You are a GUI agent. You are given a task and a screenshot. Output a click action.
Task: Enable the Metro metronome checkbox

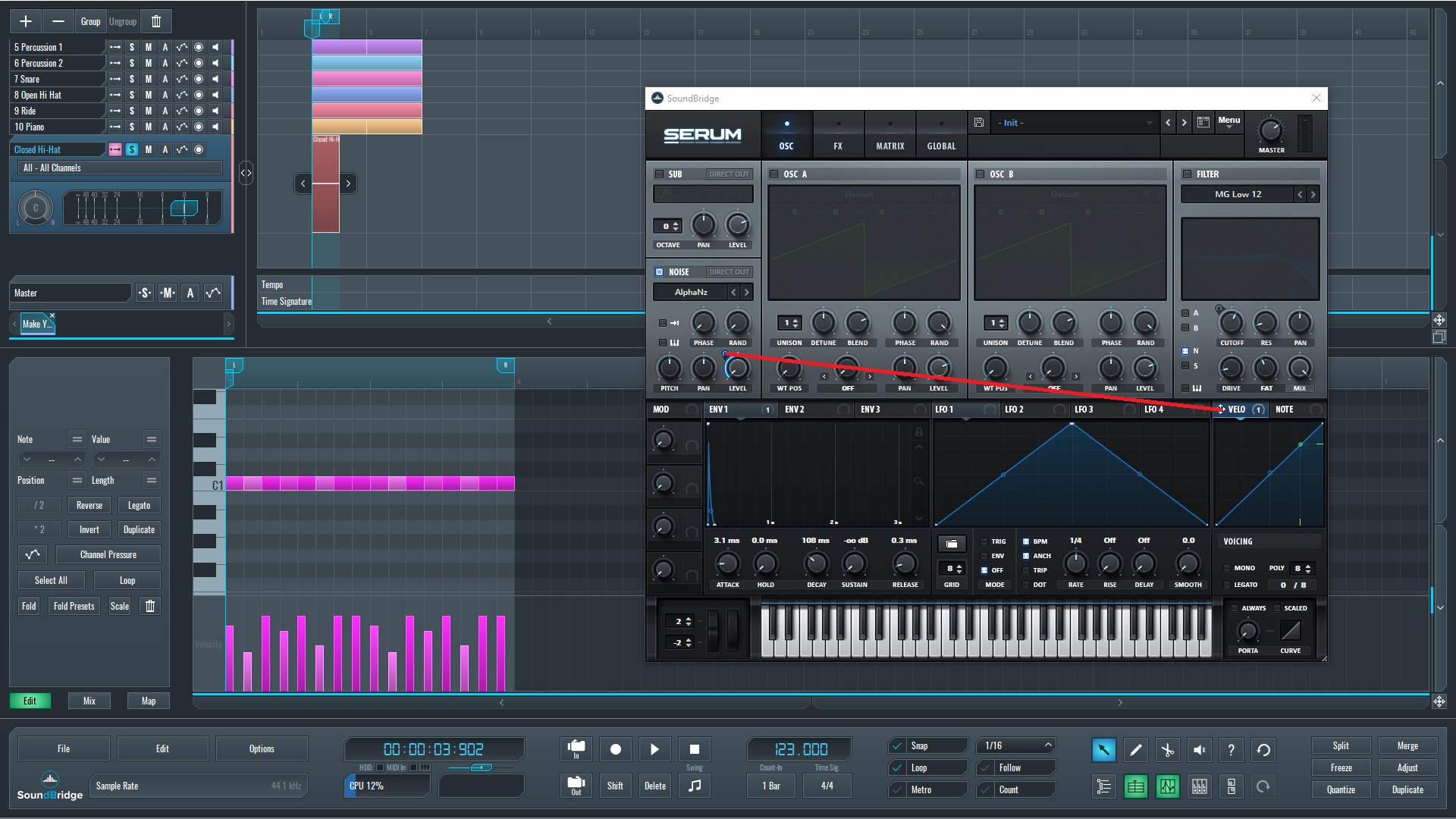click(x=897, y=789)
